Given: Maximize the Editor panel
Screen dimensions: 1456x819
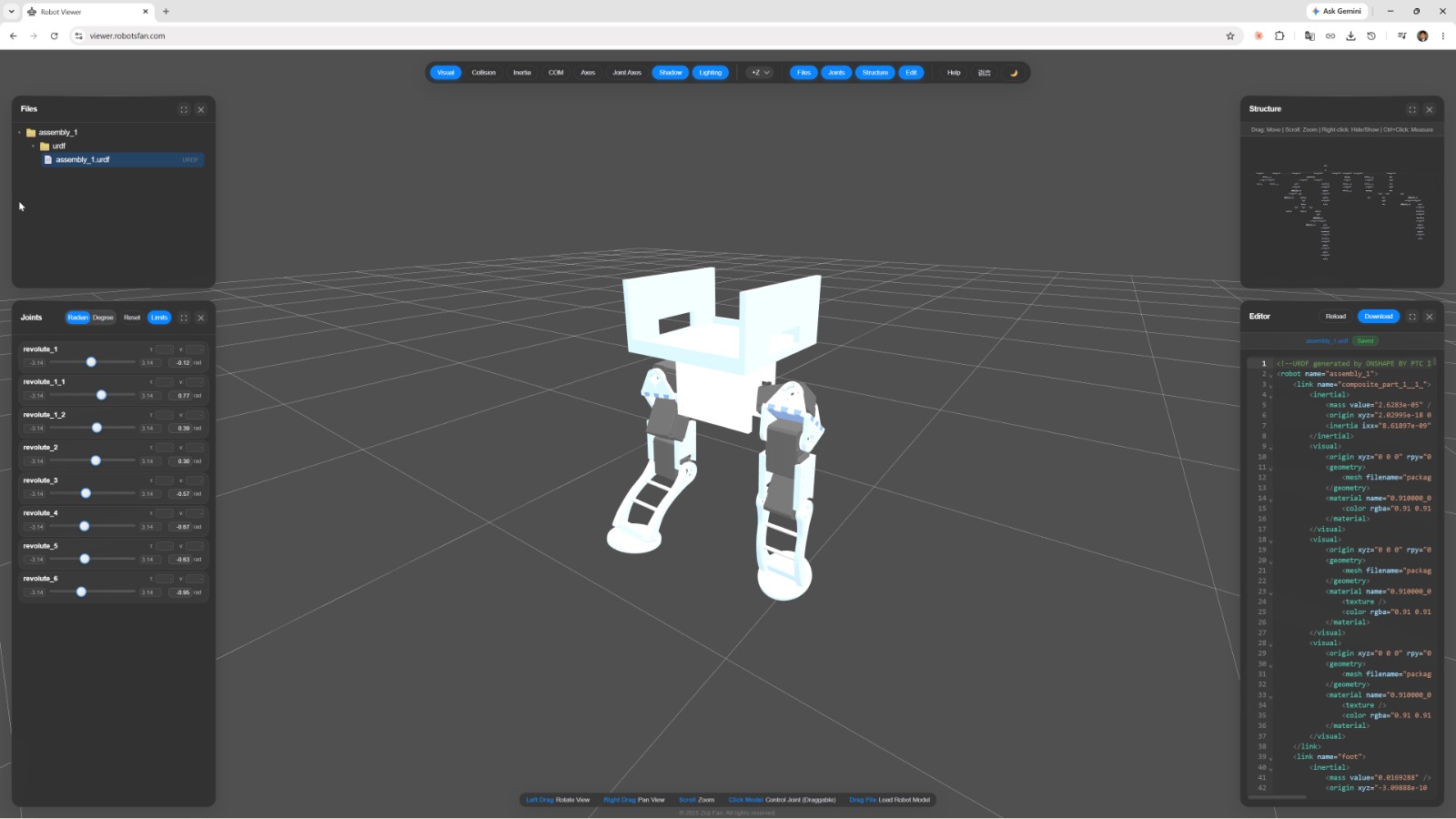Looking at the screenshot, I should pos(1412,317).
